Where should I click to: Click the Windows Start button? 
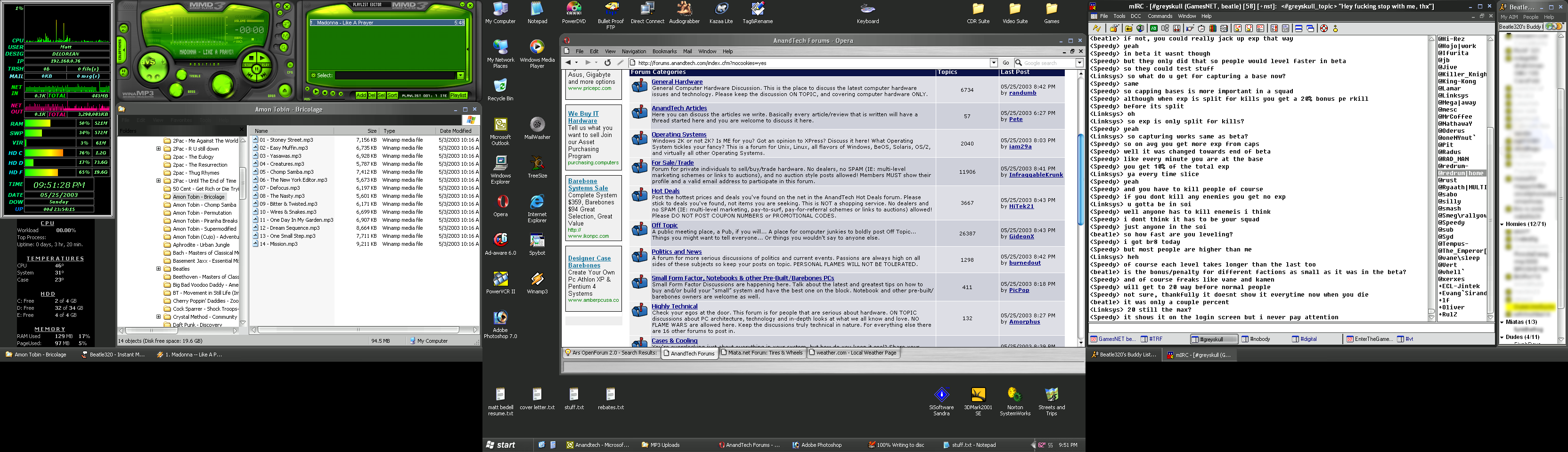[x=501, y=444]
